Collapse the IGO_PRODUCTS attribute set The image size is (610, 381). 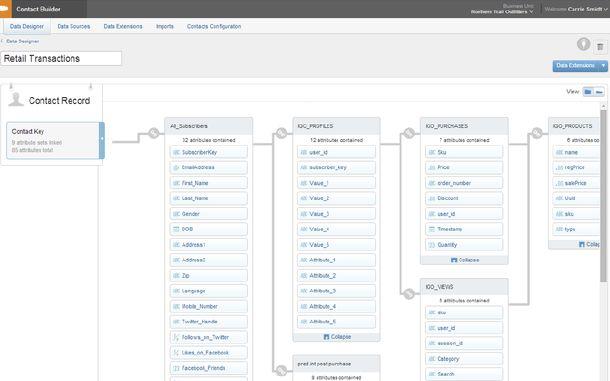tap(589, 244)
